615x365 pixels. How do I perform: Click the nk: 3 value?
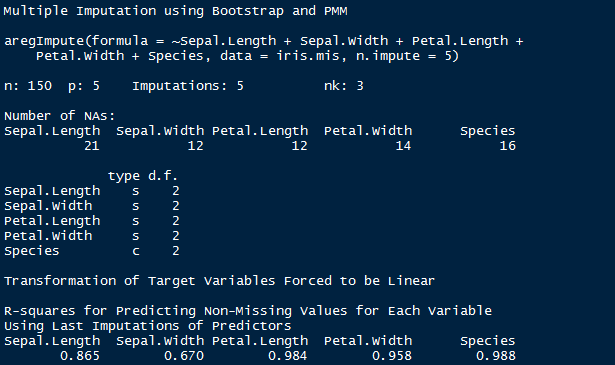(344, 86)
